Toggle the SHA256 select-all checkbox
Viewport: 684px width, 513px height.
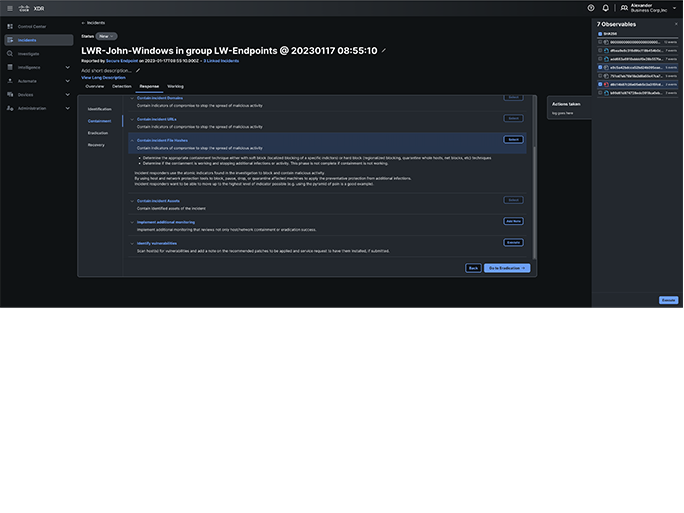(x=600, y=33)
